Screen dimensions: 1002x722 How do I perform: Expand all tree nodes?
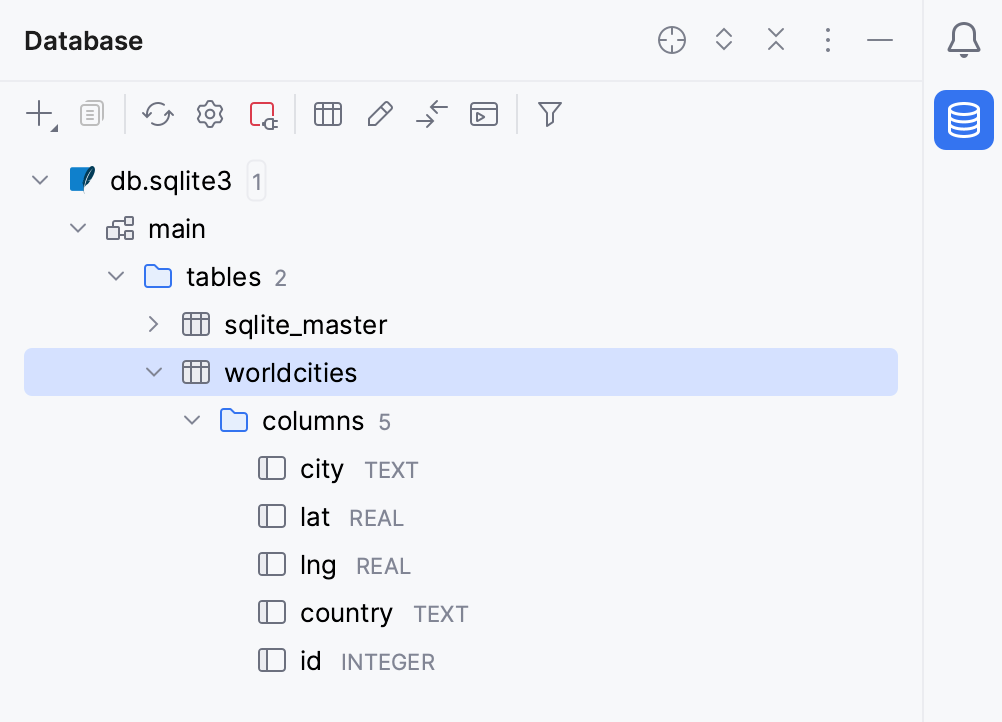(x=723, y=40)
